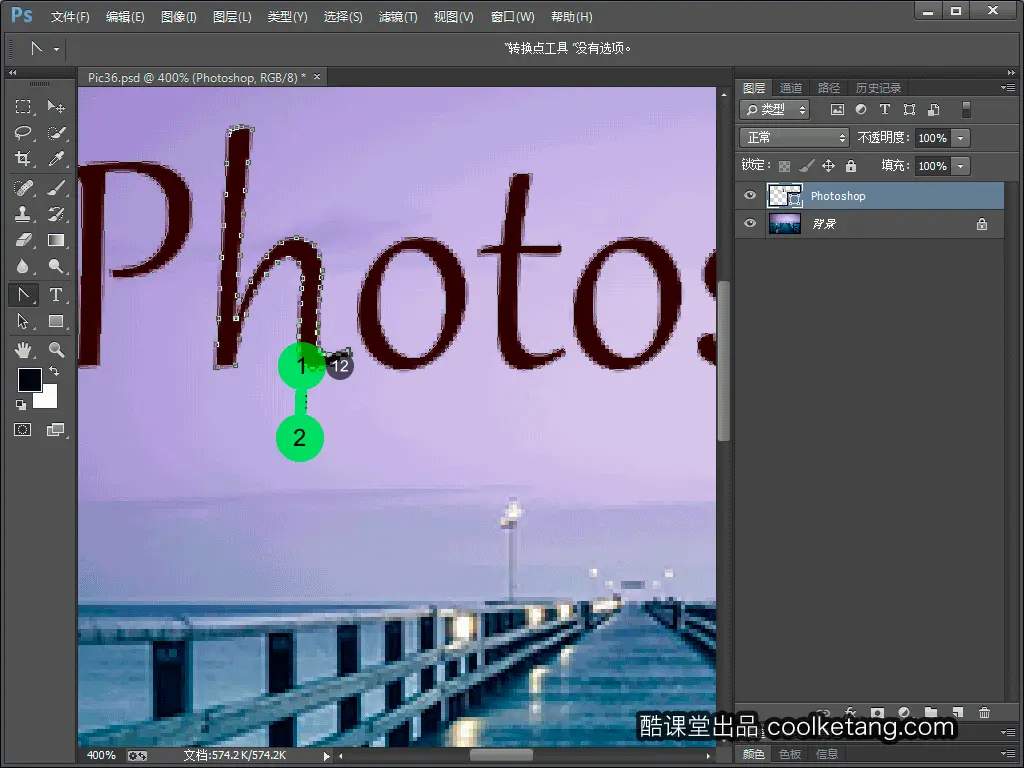The height and width of the screenshot is (768, 1024).
Task: Open the layer filter 类型 dropdown
Action: [775, 110]
